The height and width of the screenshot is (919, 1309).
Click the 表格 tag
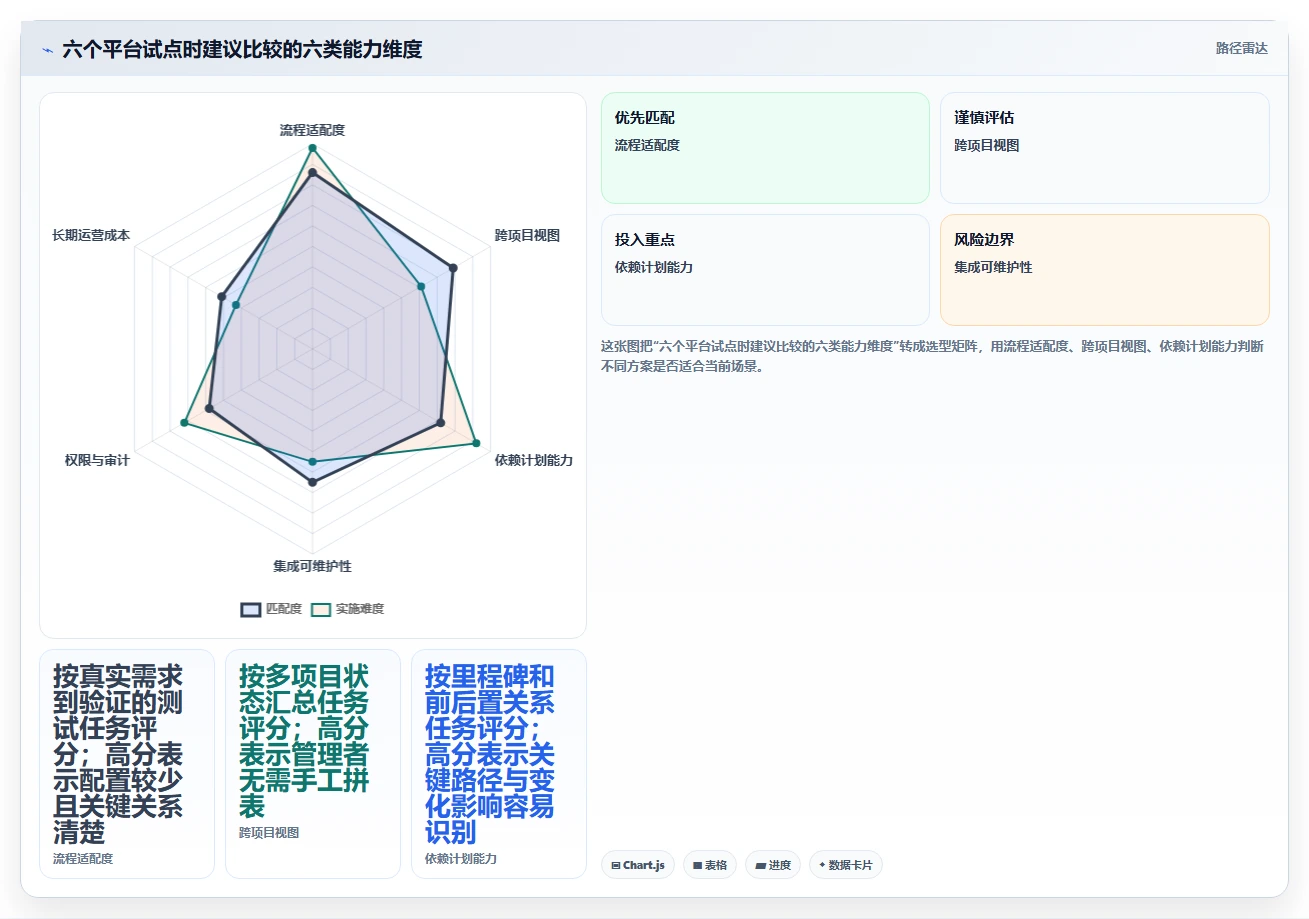point(710,865)
